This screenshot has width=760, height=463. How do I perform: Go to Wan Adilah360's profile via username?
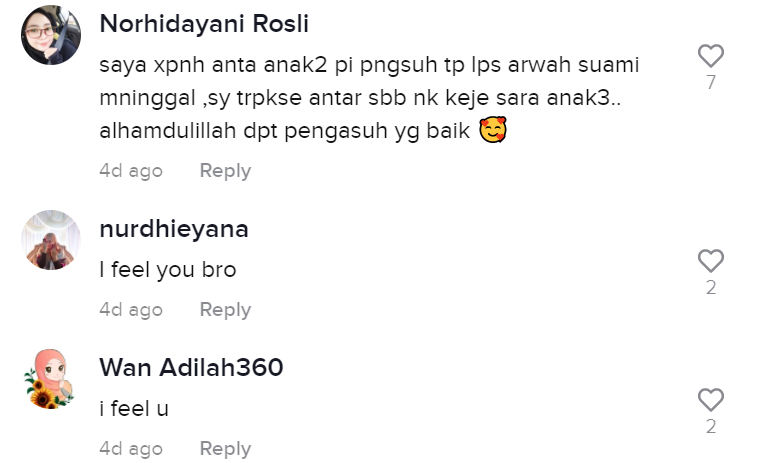point(191,367)
